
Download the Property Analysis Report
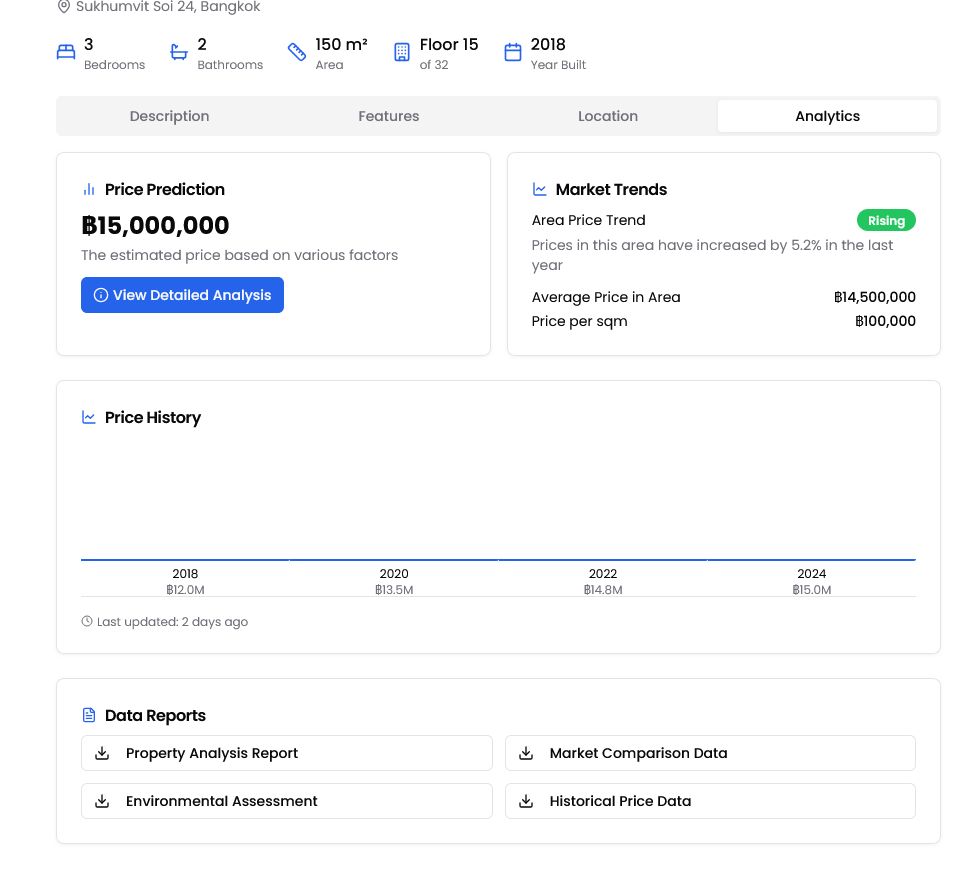(286, 753)
